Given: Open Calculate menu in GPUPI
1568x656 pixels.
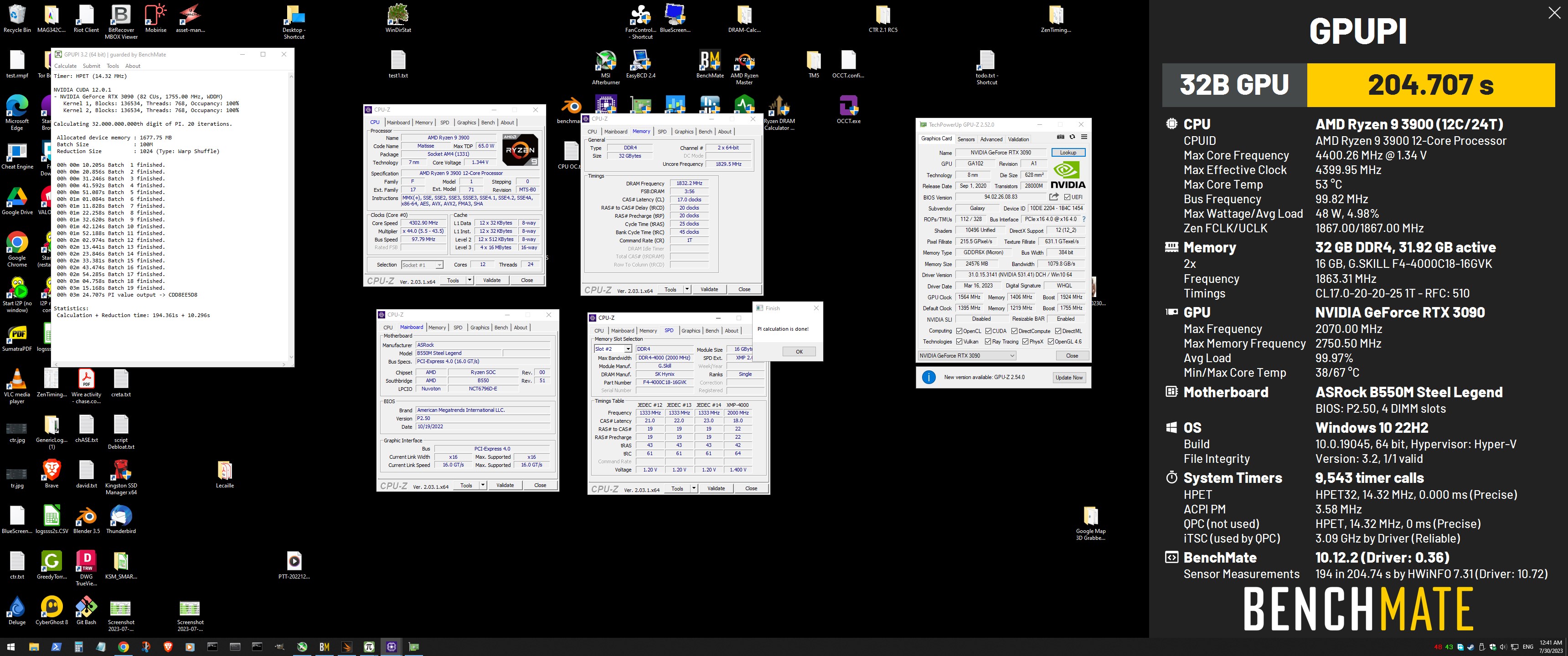Looking at the screenshot, I should pos(65,66).
